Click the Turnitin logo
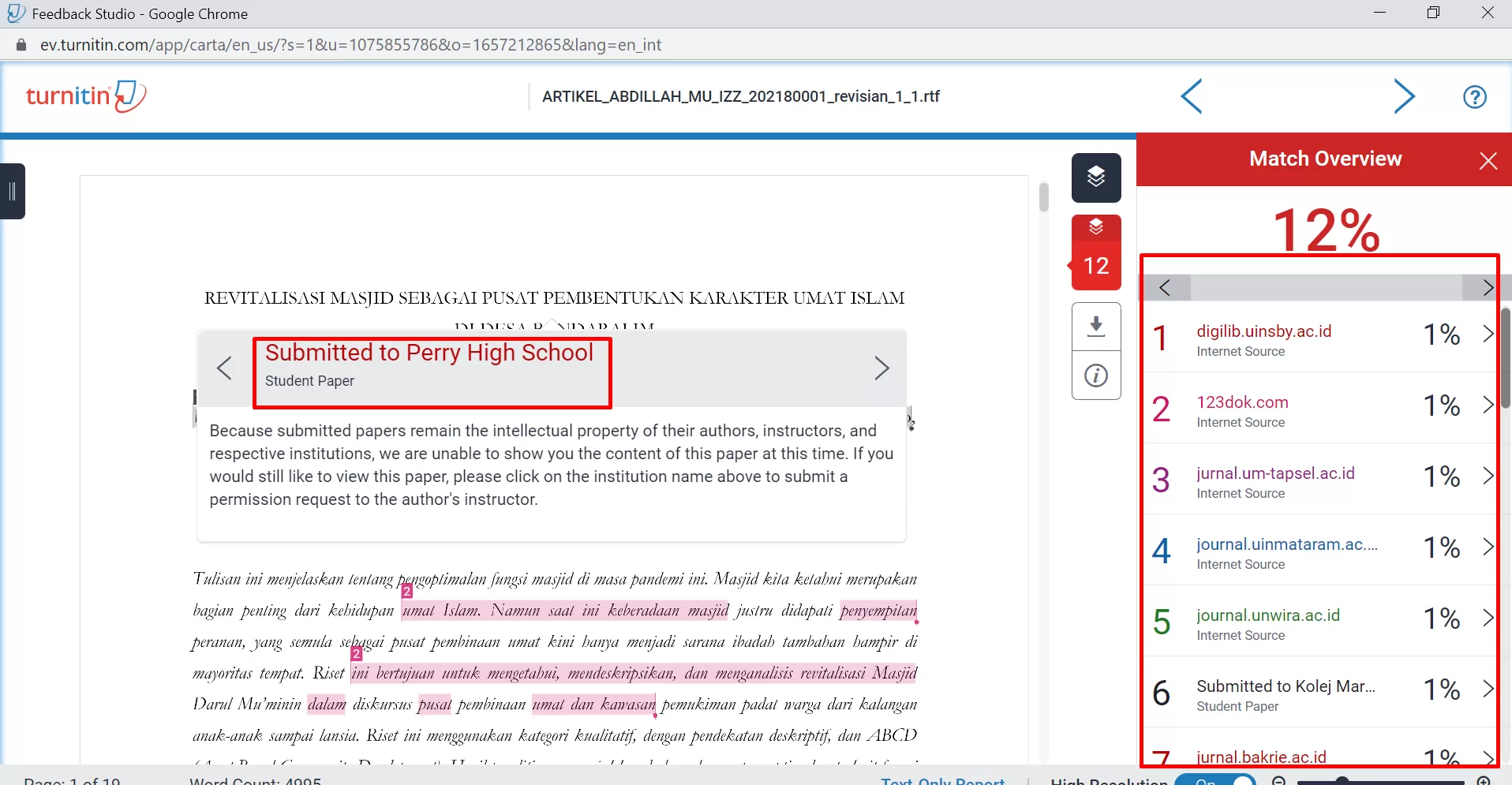Viewport: 1512px width, 785px height. [85, 95]
